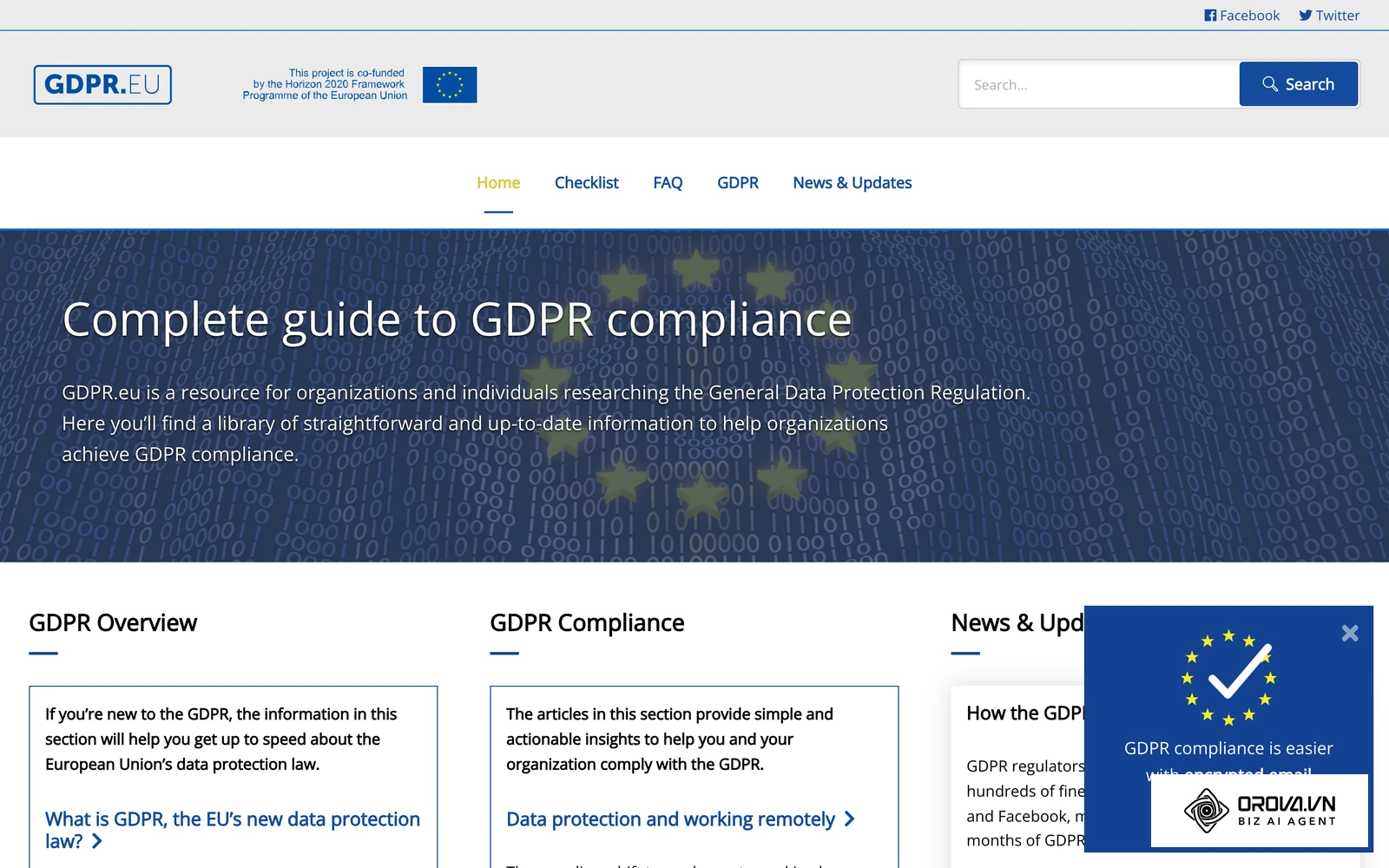1389x868 pixels.
Task: Open 'Data protection and working remotely' link
Action: (x=681, y=819)
